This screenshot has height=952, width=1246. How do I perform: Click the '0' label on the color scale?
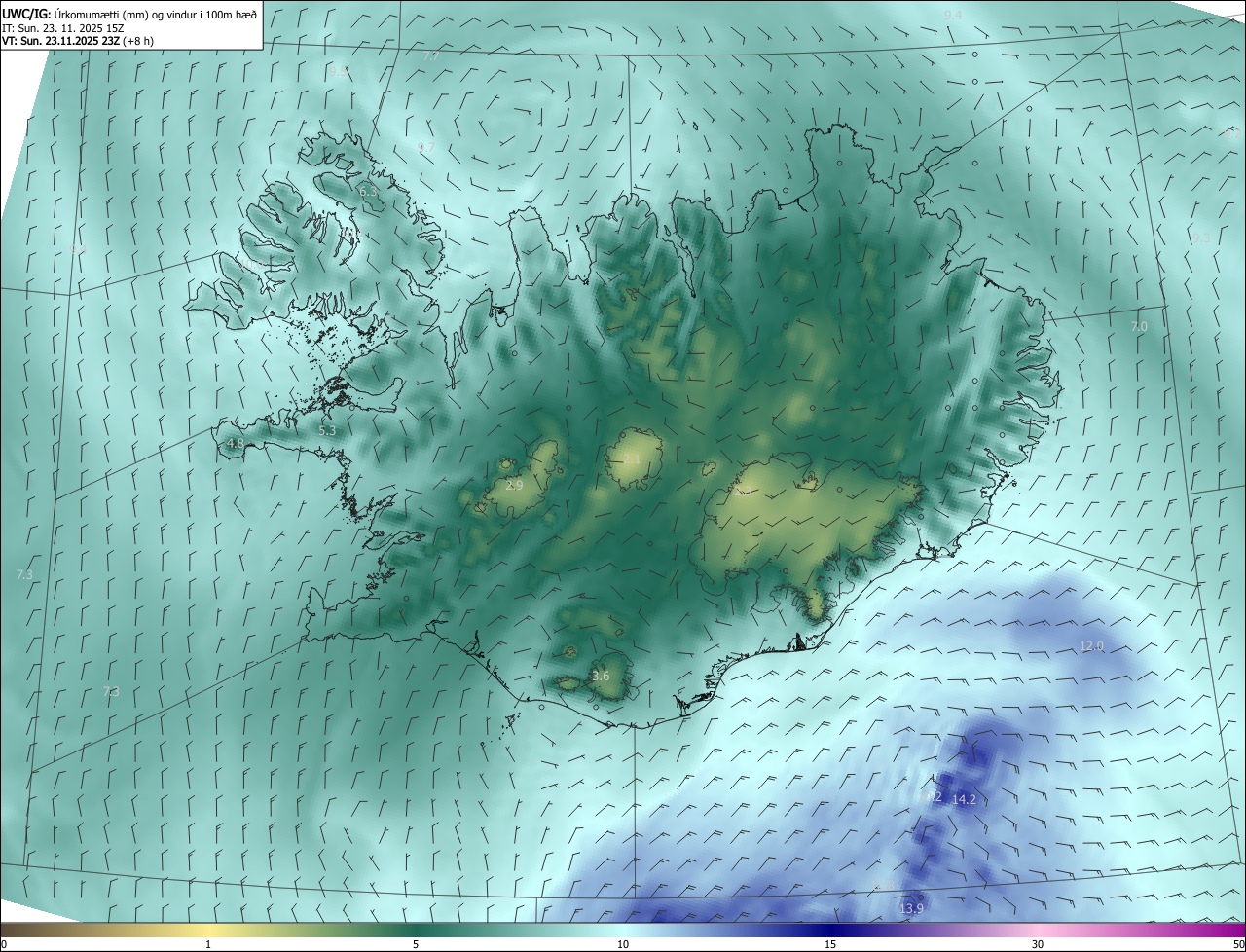pyautogui.click(x=4, y=944)
